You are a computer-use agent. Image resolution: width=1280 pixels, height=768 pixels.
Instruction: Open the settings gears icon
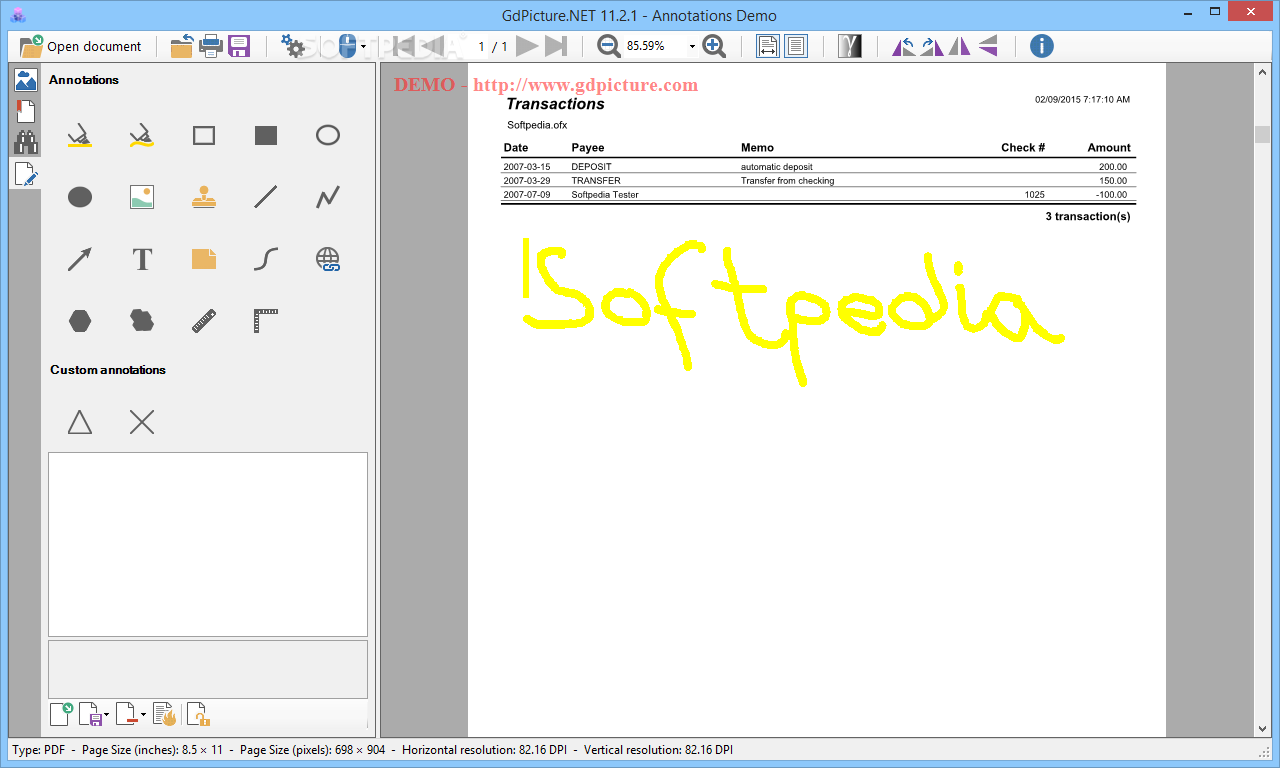(x=293, y=46)
